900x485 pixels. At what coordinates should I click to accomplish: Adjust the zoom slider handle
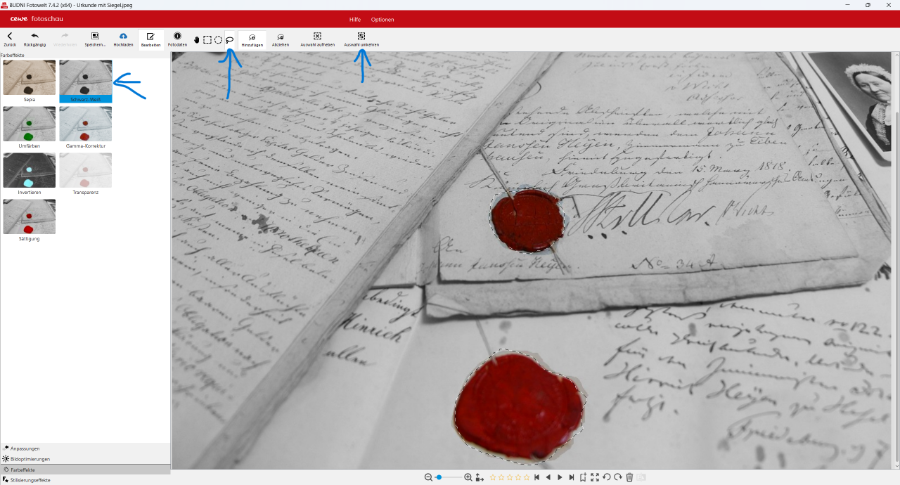pos(439,478)
